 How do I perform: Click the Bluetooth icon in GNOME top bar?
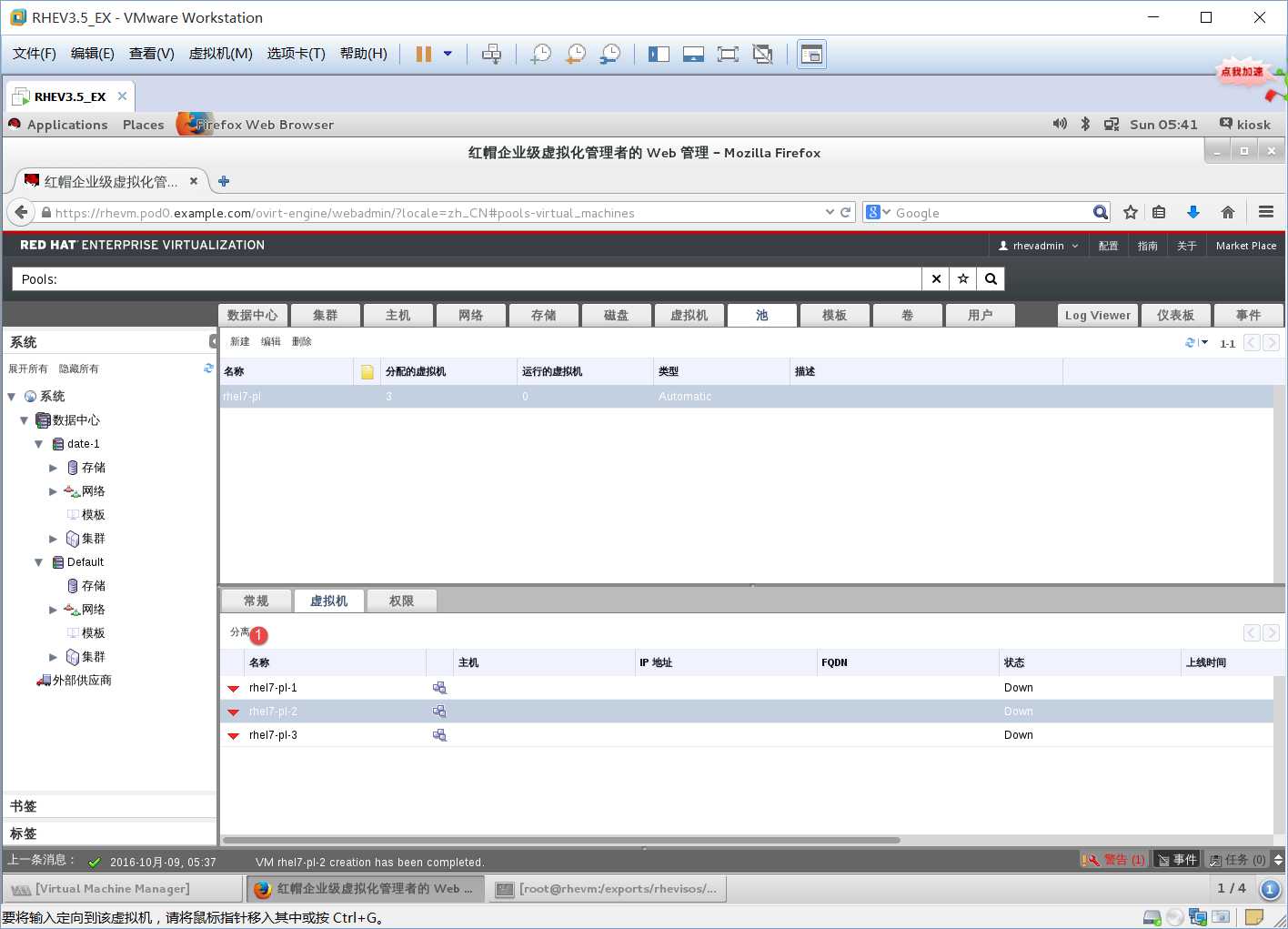[1085, 124]
